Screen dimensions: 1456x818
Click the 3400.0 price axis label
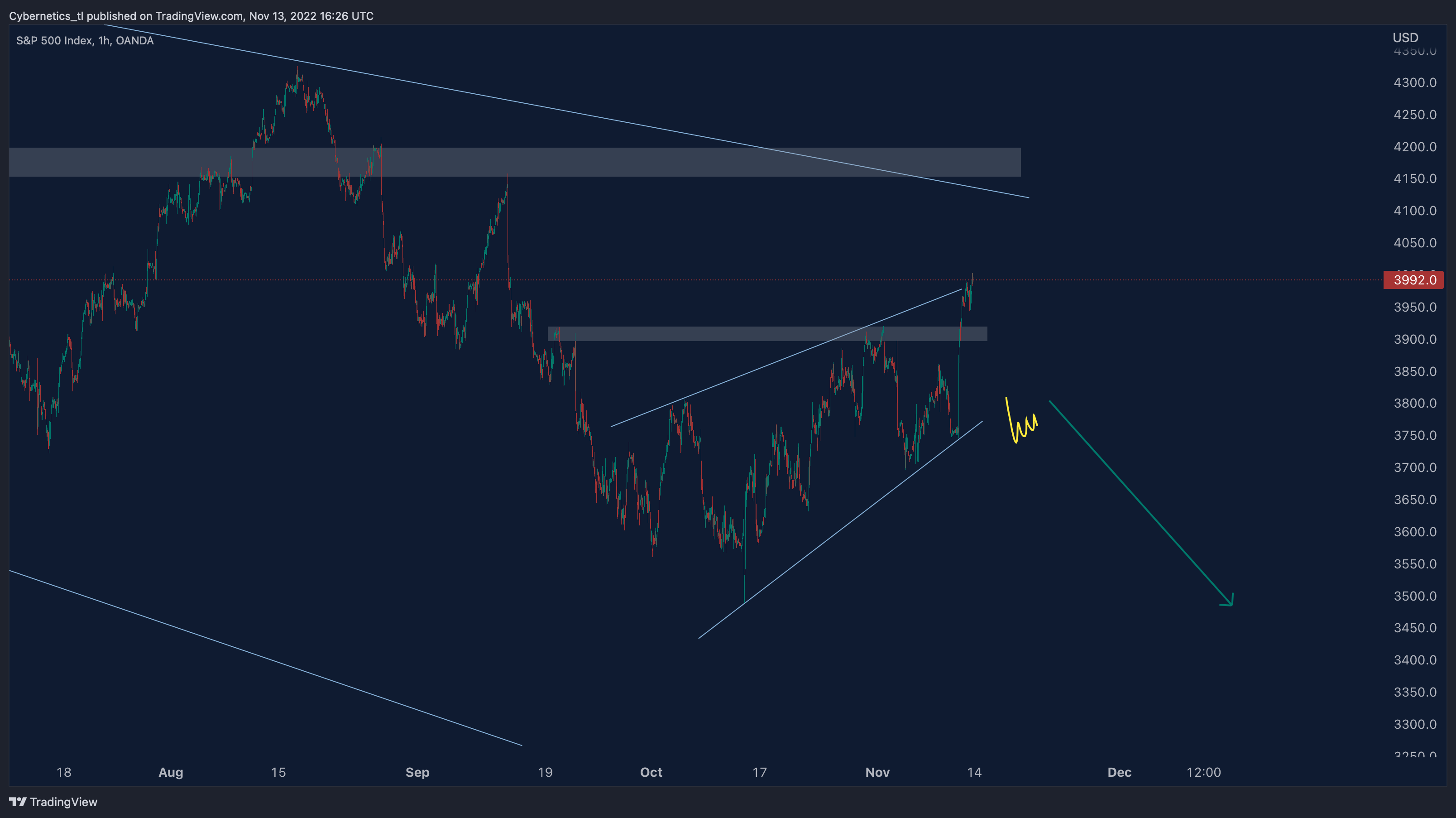(x=1415, y=660)
